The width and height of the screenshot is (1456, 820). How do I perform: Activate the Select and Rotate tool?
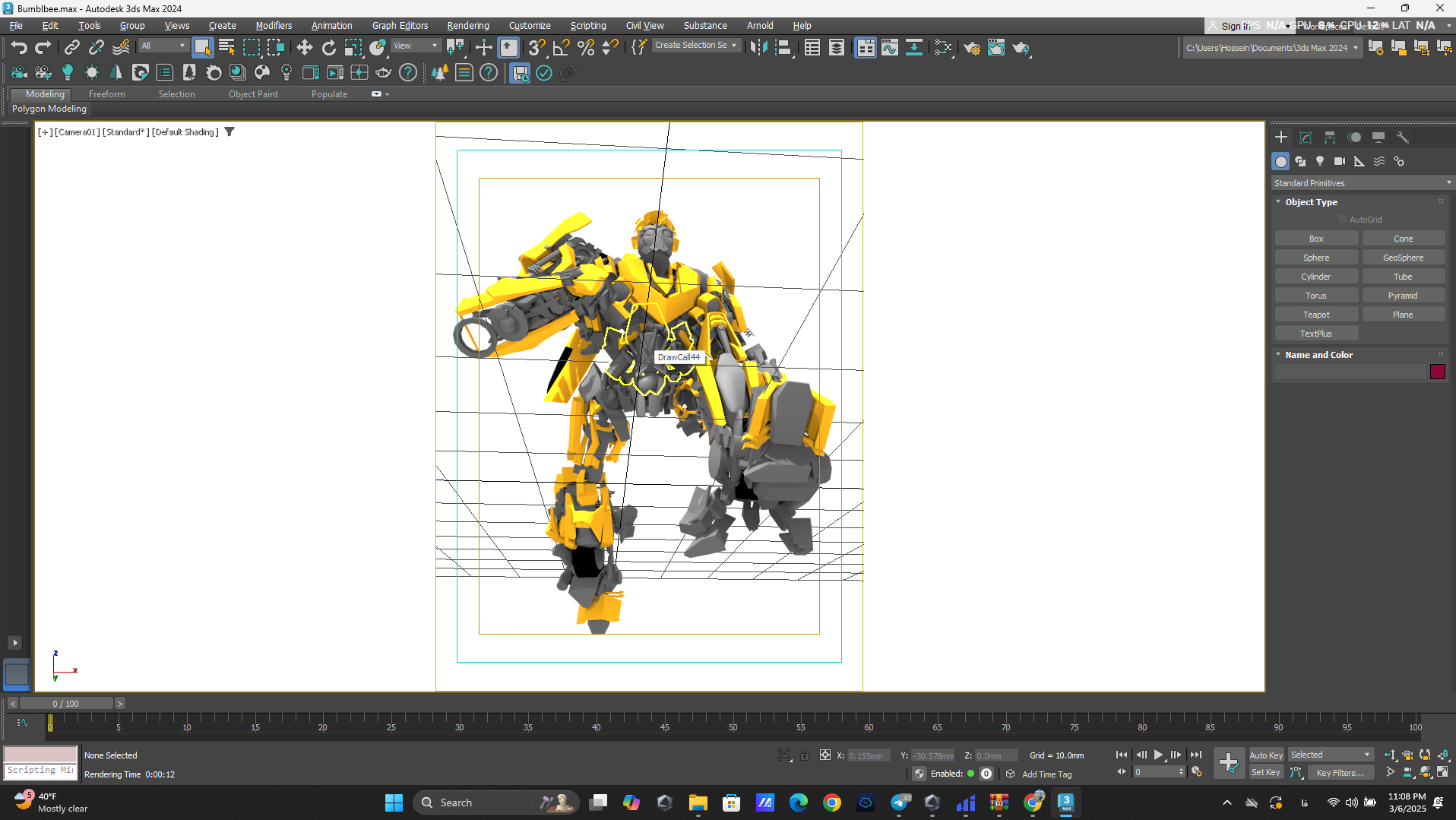tap(328, 48)
